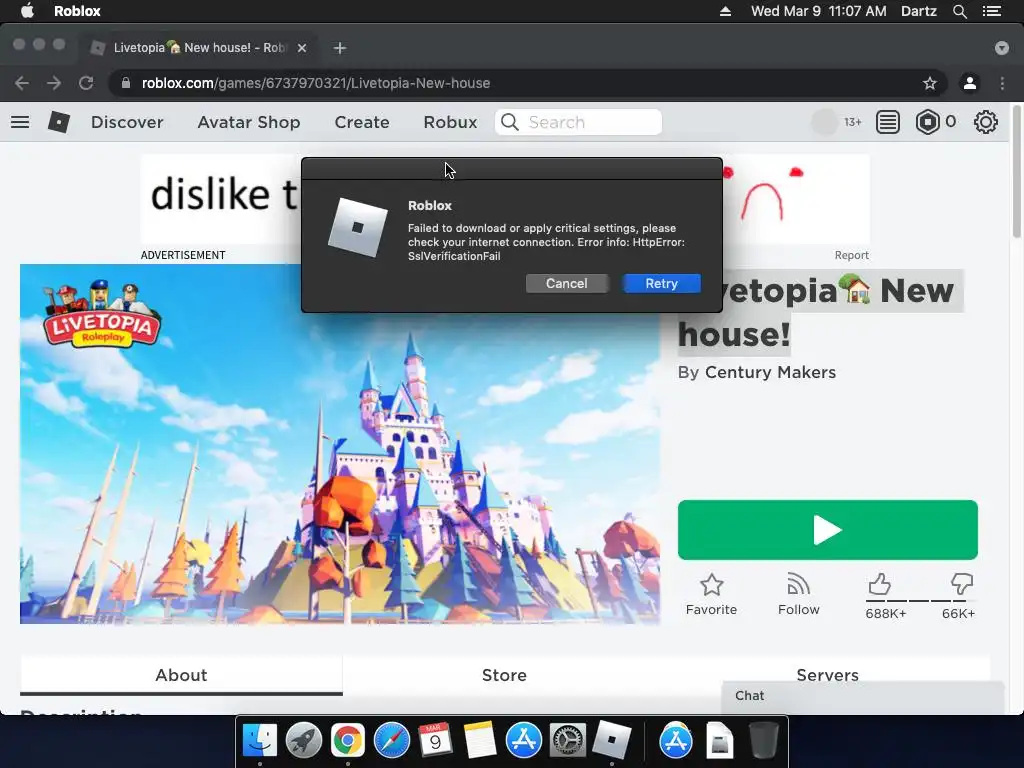This screenshot has width=1024, height=768.
Task: Open Calendar from the Dock
Action: (435, 741)
